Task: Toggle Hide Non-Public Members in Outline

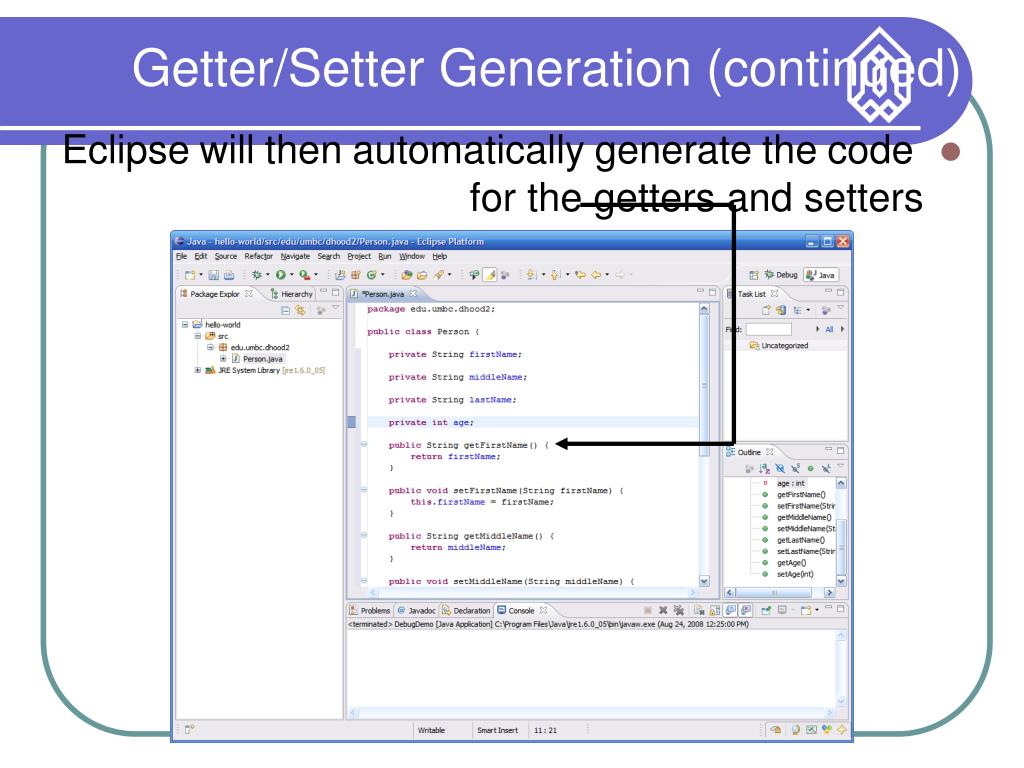Action: click(810, 469)
